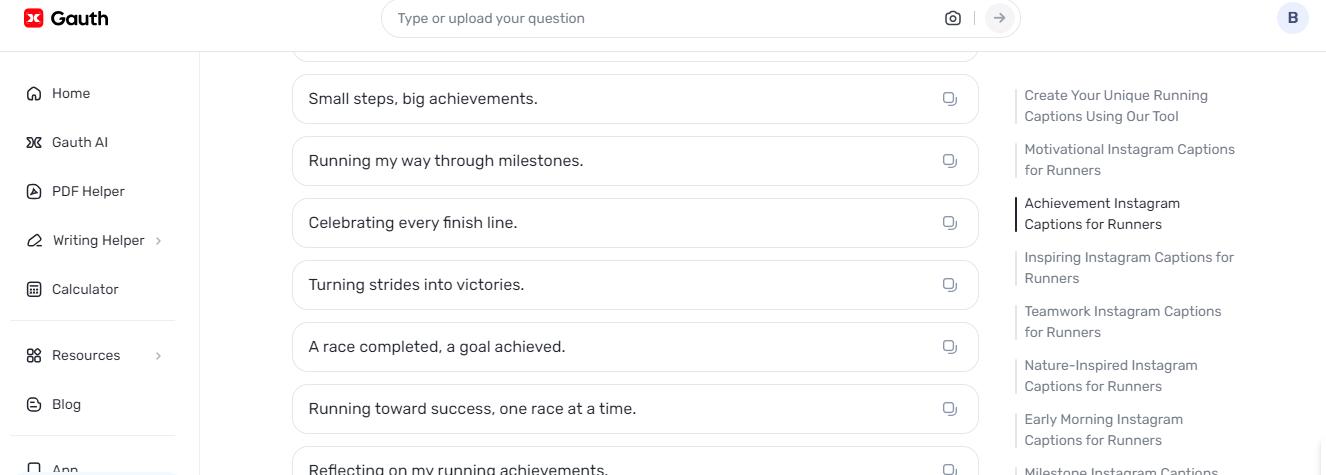This screenshot has width=1326, height=475.
Task: Submit the question with the arrow button
Action: (x=999, y=18)
